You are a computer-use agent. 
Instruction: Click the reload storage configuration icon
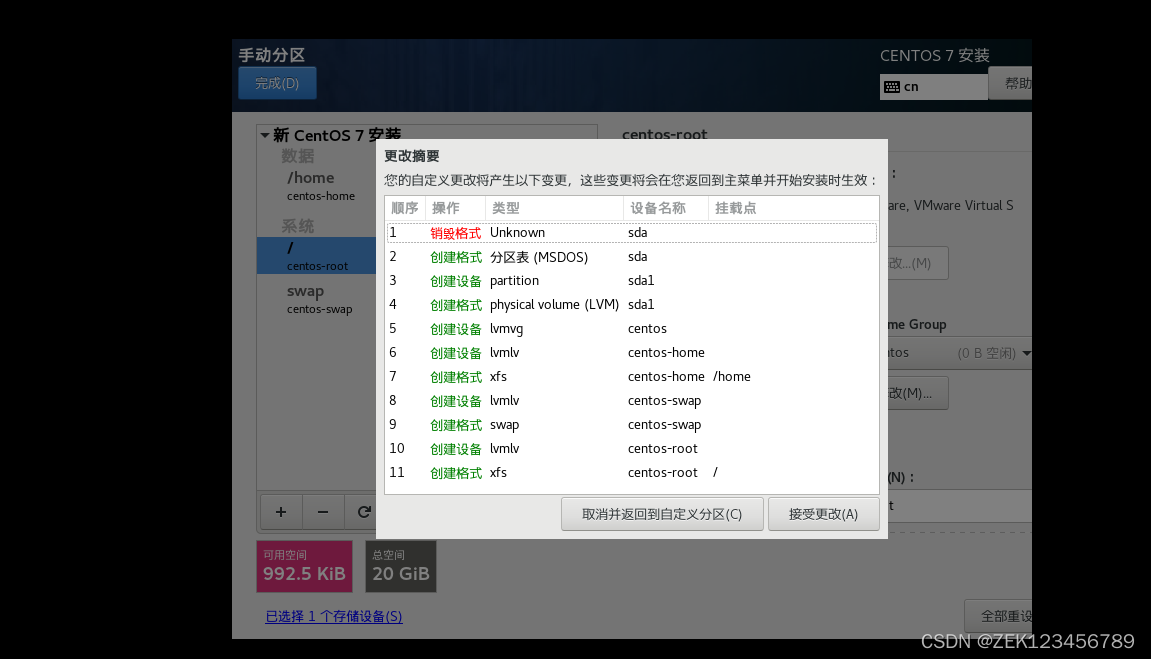363,511
